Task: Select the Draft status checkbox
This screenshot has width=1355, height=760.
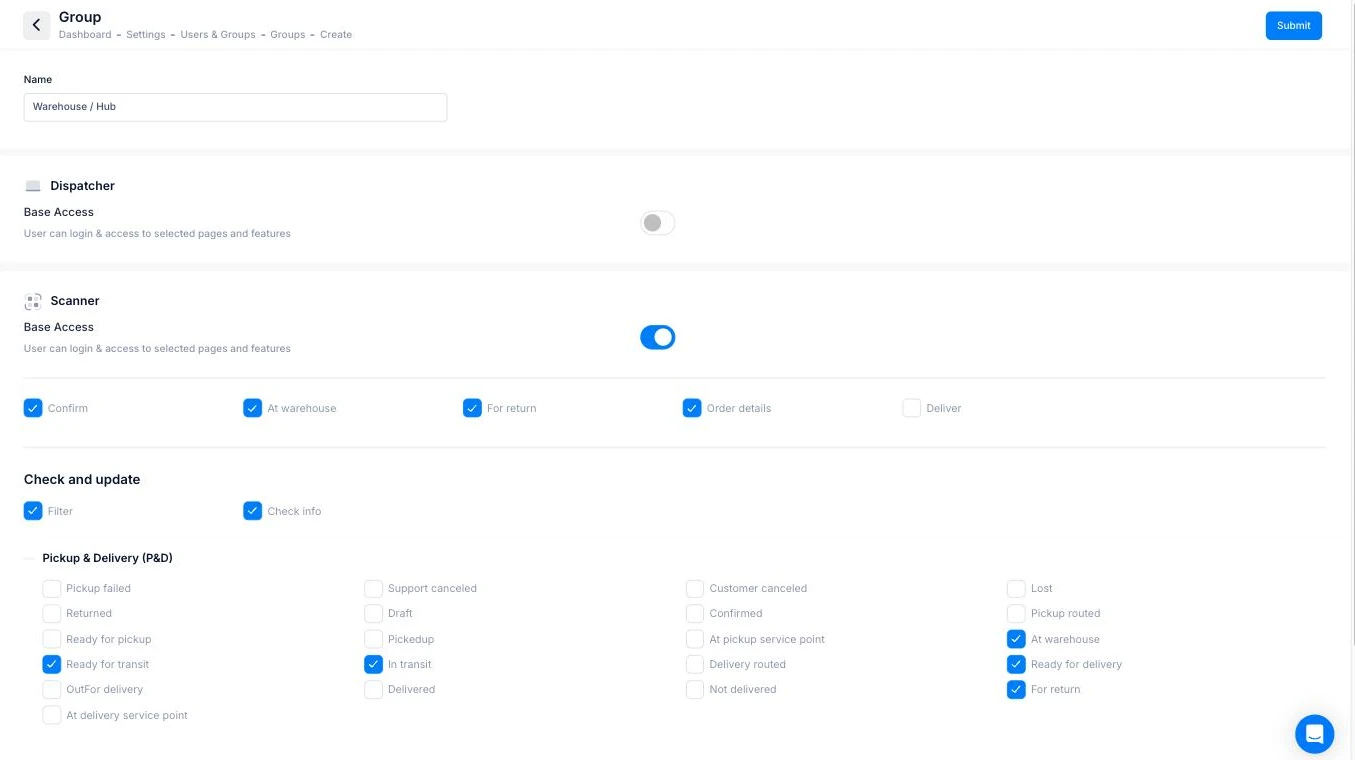Action: click(373, 613)
